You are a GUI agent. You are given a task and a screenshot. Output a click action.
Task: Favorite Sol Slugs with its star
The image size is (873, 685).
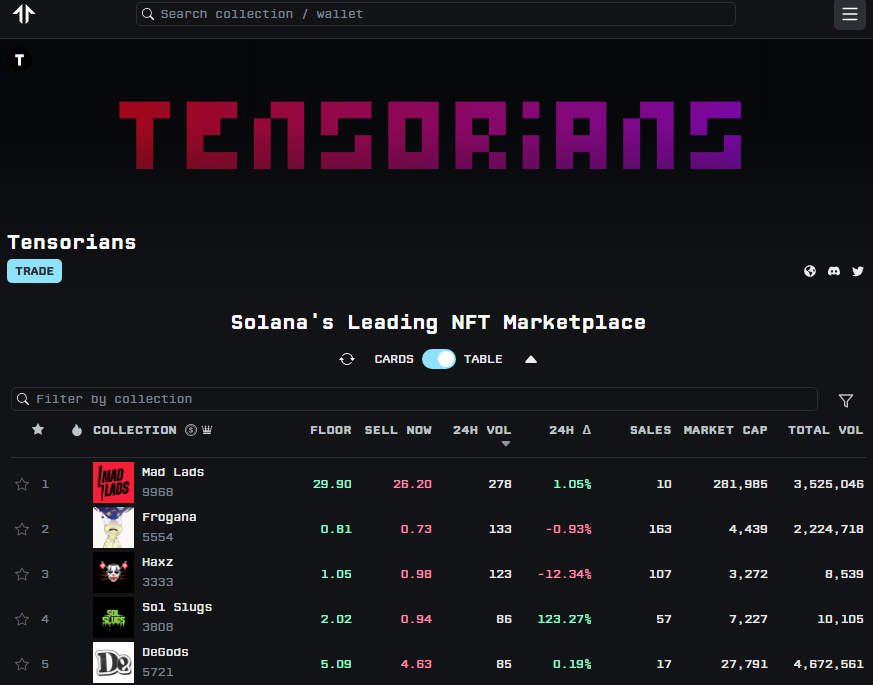click(22, 619)
